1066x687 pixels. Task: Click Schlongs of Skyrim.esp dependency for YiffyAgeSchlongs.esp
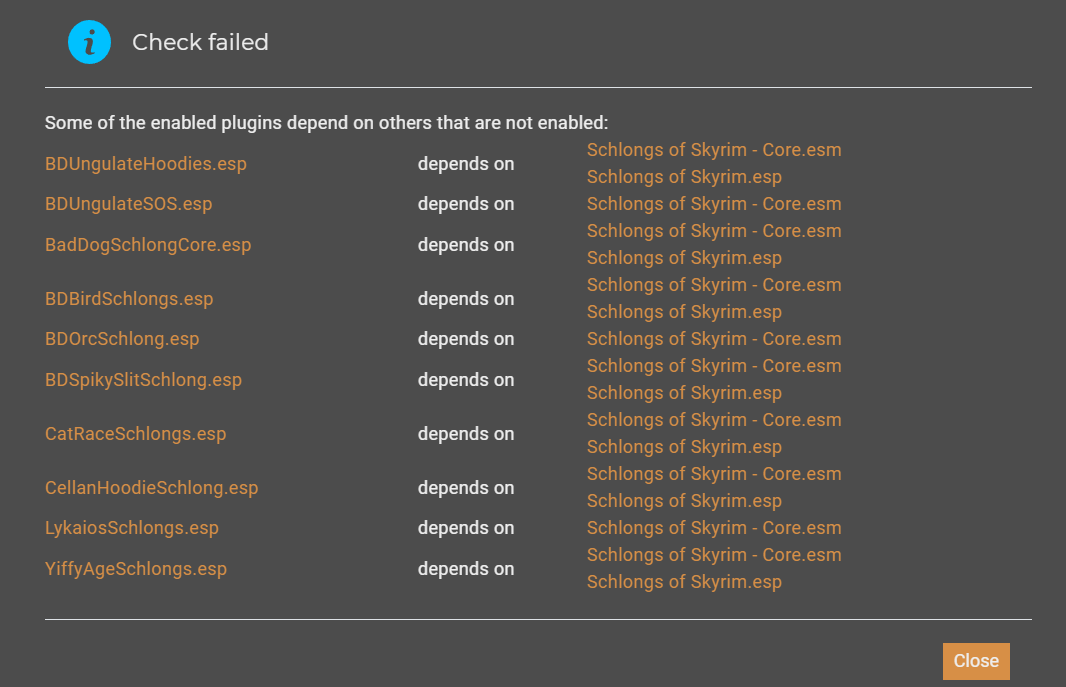coord(684,582)
